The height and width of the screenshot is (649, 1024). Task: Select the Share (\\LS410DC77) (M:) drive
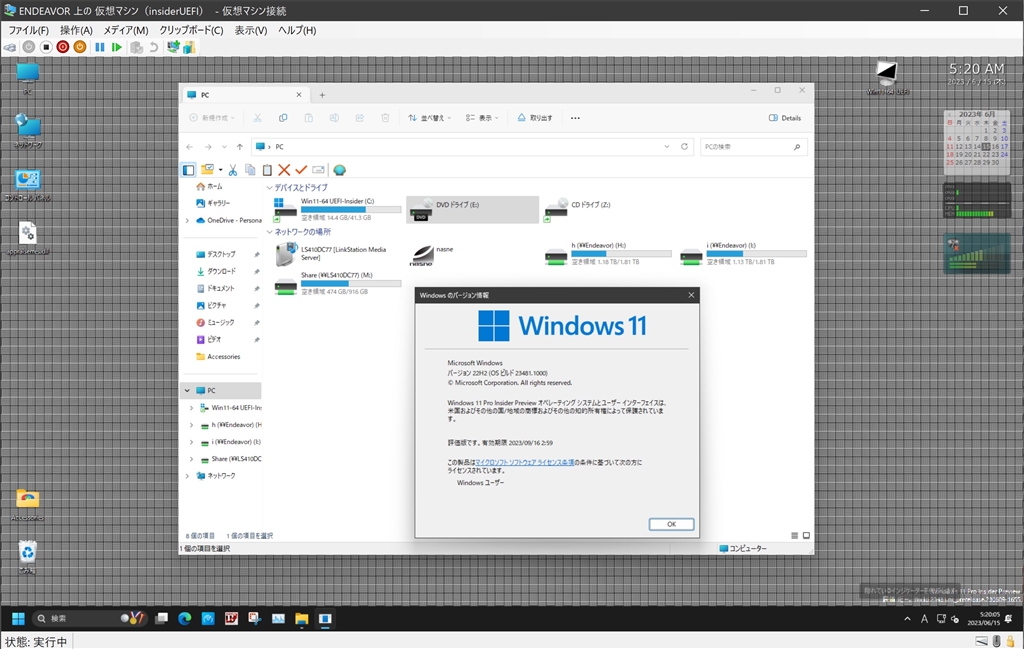(338, 284)
